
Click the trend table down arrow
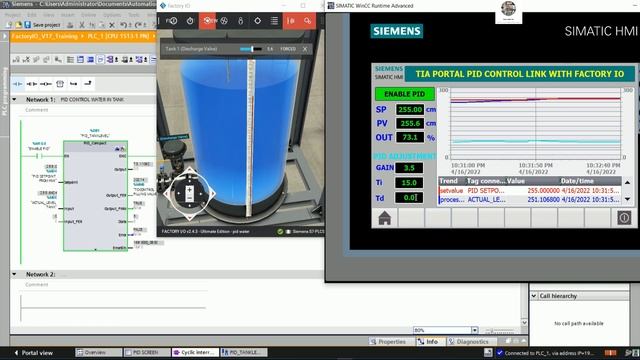pos(627,199)
